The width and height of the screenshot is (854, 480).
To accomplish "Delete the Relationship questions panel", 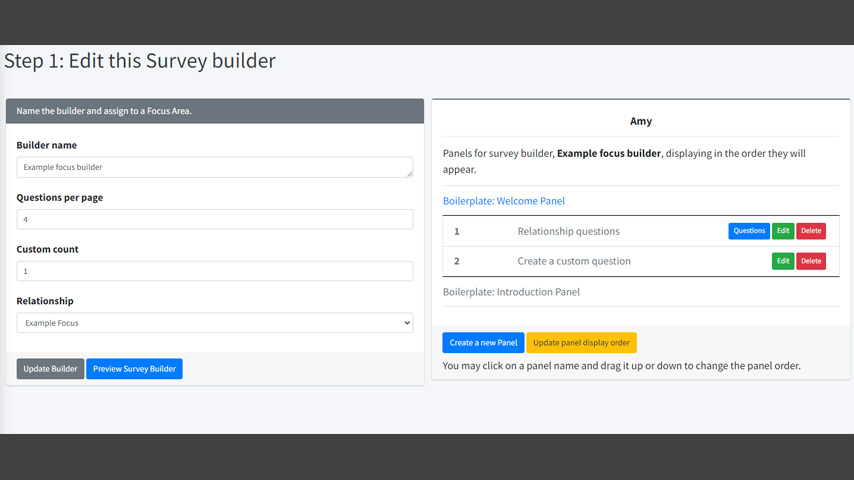I will tap(811, 231).
